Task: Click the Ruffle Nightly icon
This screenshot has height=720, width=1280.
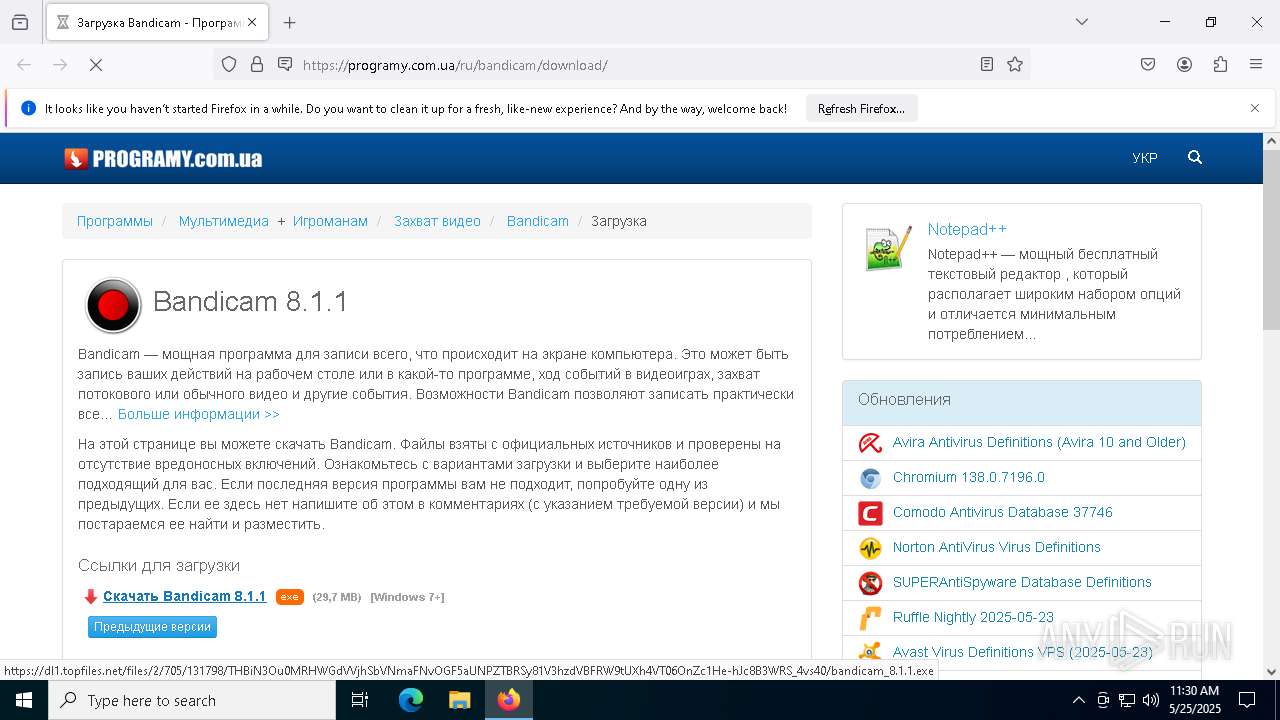Action: point(870,618)
